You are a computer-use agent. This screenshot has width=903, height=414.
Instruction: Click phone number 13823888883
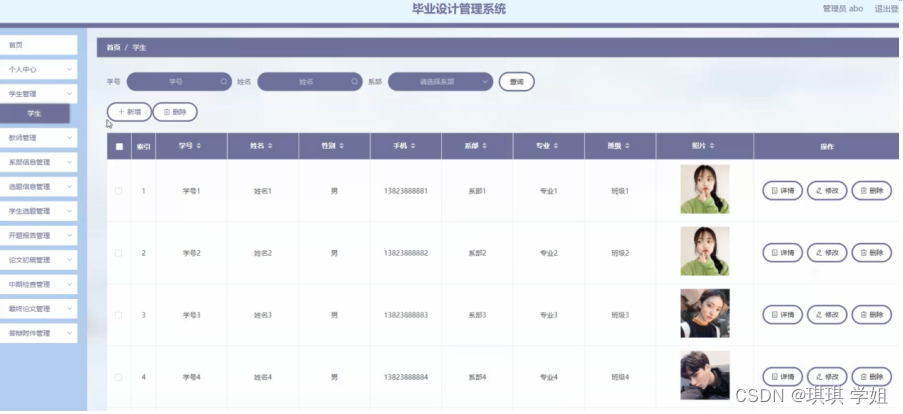pos(406,315)
